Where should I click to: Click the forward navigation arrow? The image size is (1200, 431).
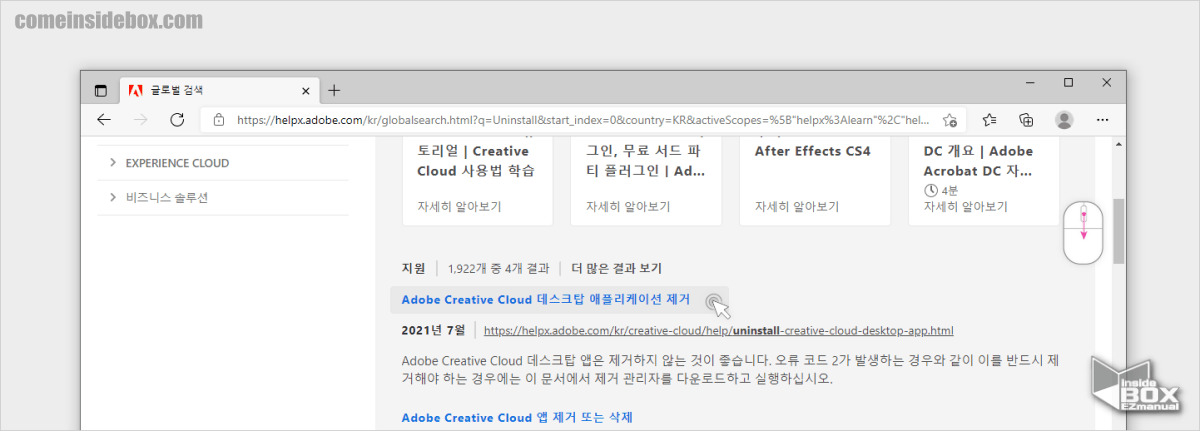tap(141, 120)
